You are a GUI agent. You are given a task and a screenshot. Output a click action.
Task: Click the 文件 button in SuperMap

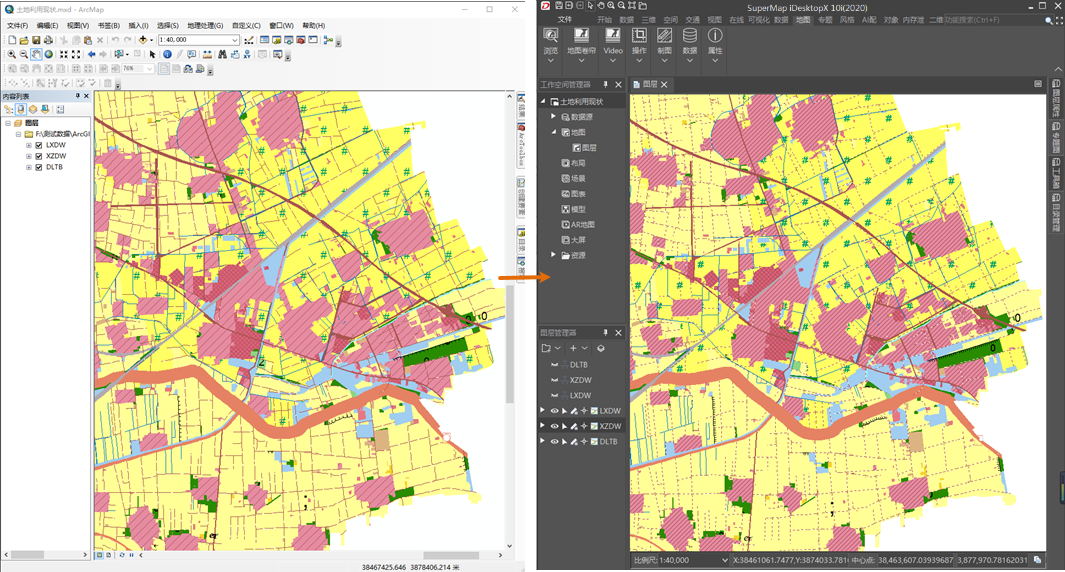(565, 19)
